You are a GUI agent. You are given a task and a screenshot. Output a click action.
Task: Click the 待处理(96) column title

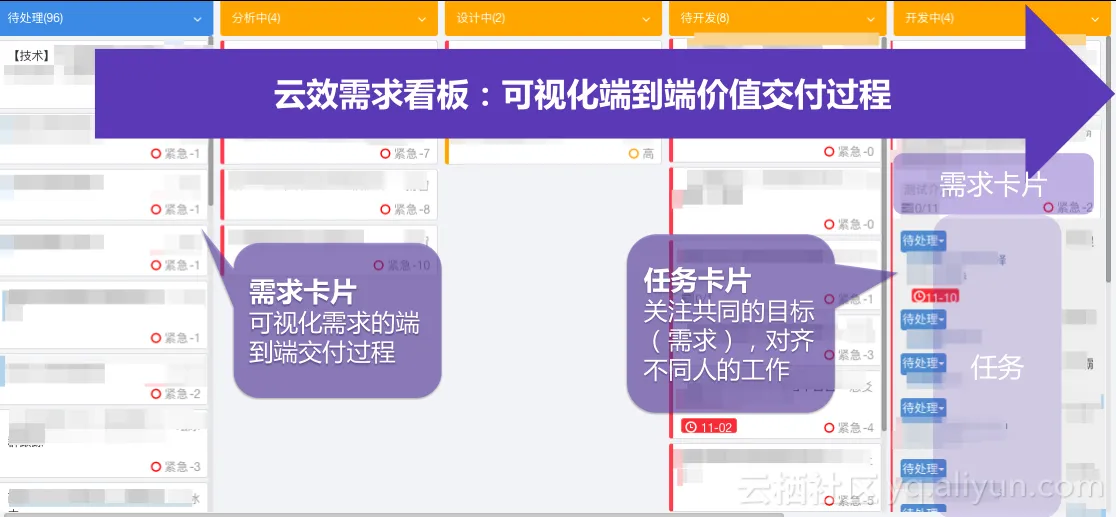point(36,19)
